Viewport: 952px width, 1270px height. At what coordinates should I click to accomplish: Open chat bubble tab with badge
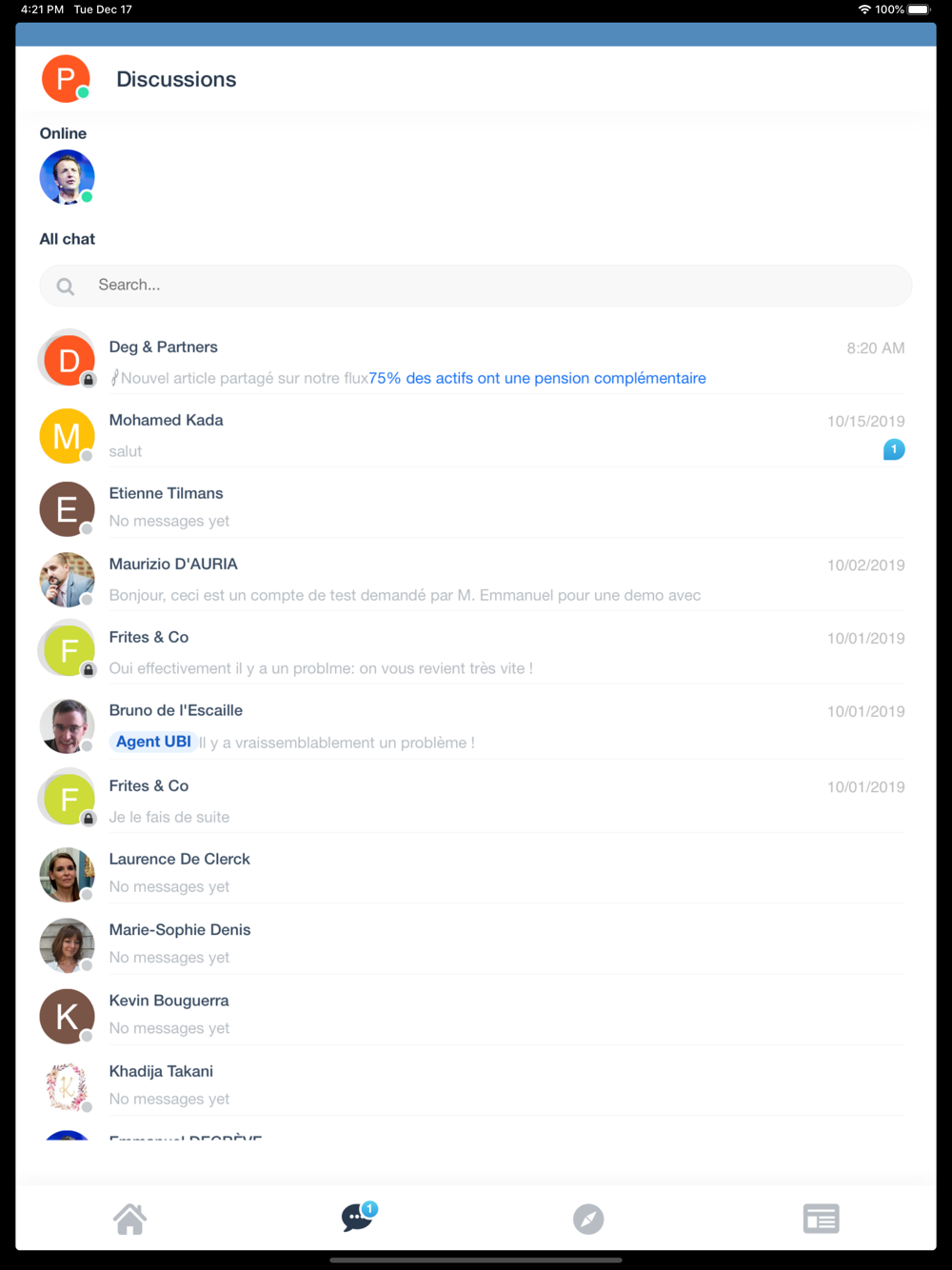(359, 1217)
